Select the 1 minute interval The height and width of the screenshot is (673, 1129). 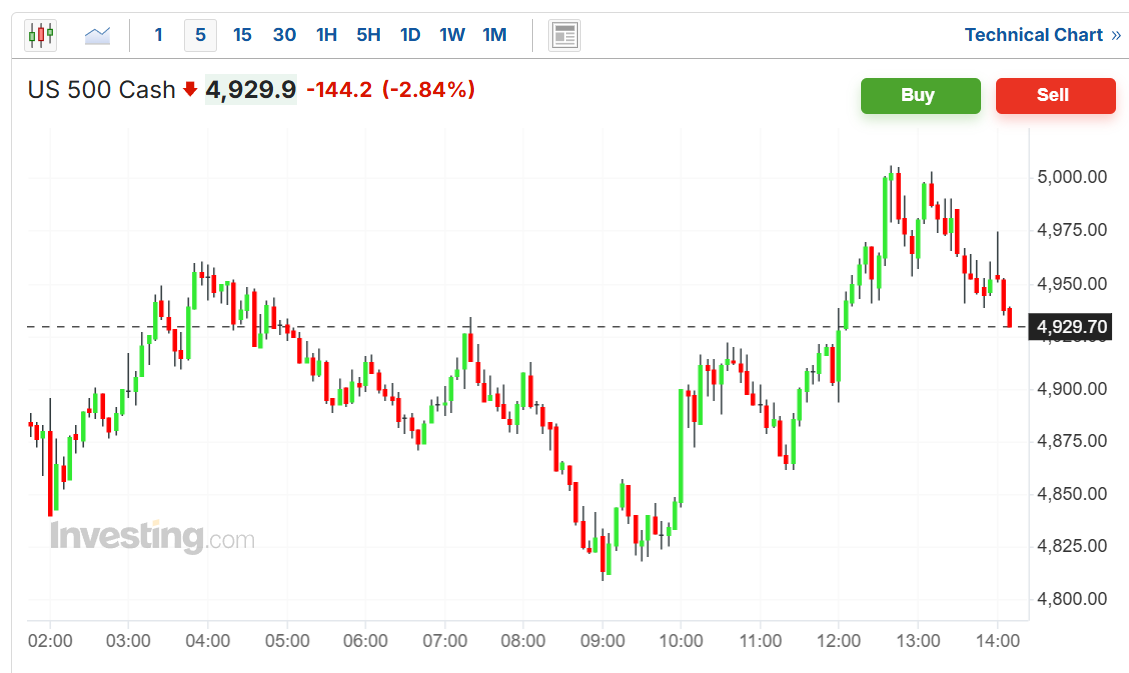click(158, 35)
